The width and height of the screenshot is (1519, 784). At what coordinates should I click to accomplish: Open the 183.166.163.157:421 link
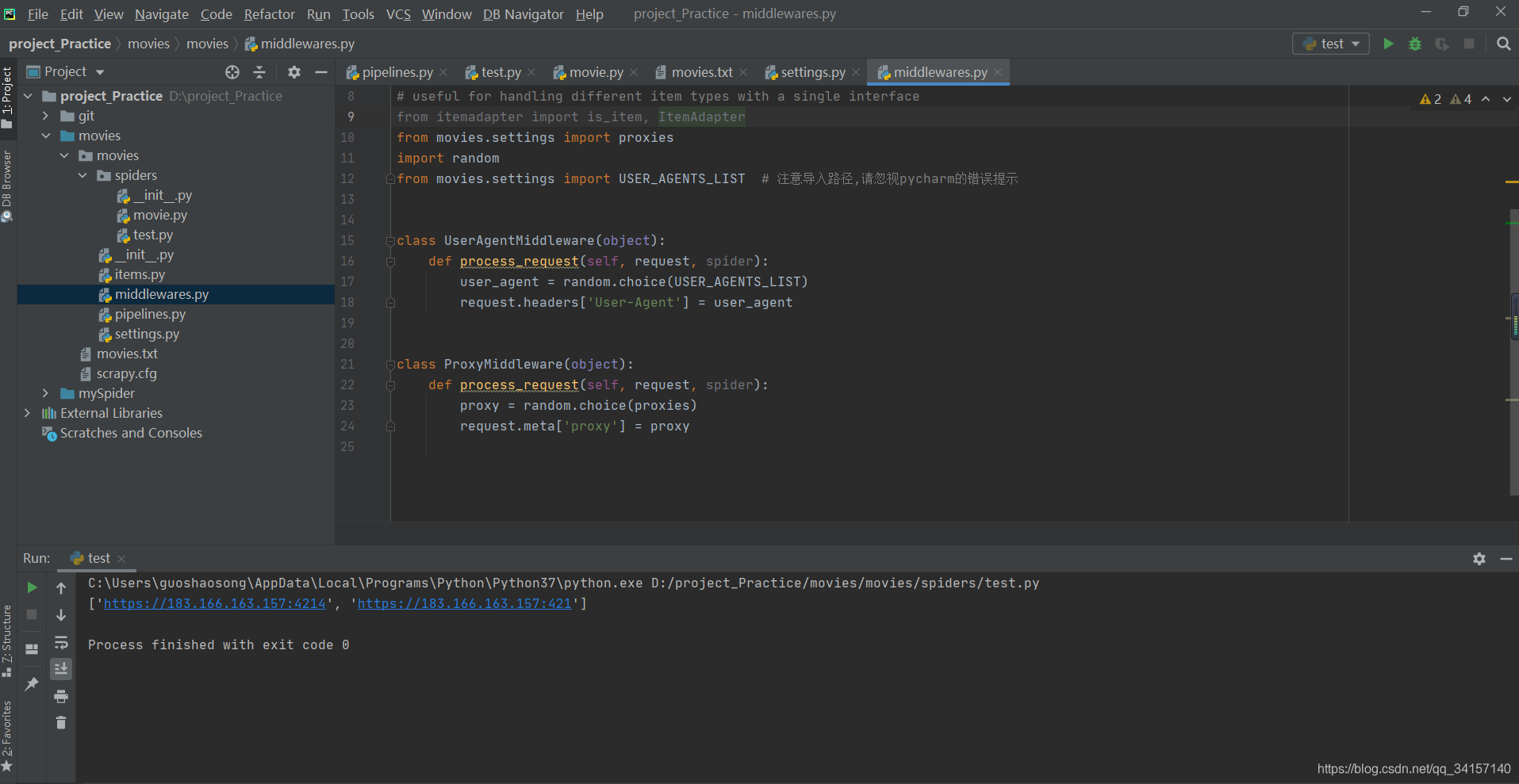coord(464,603)
